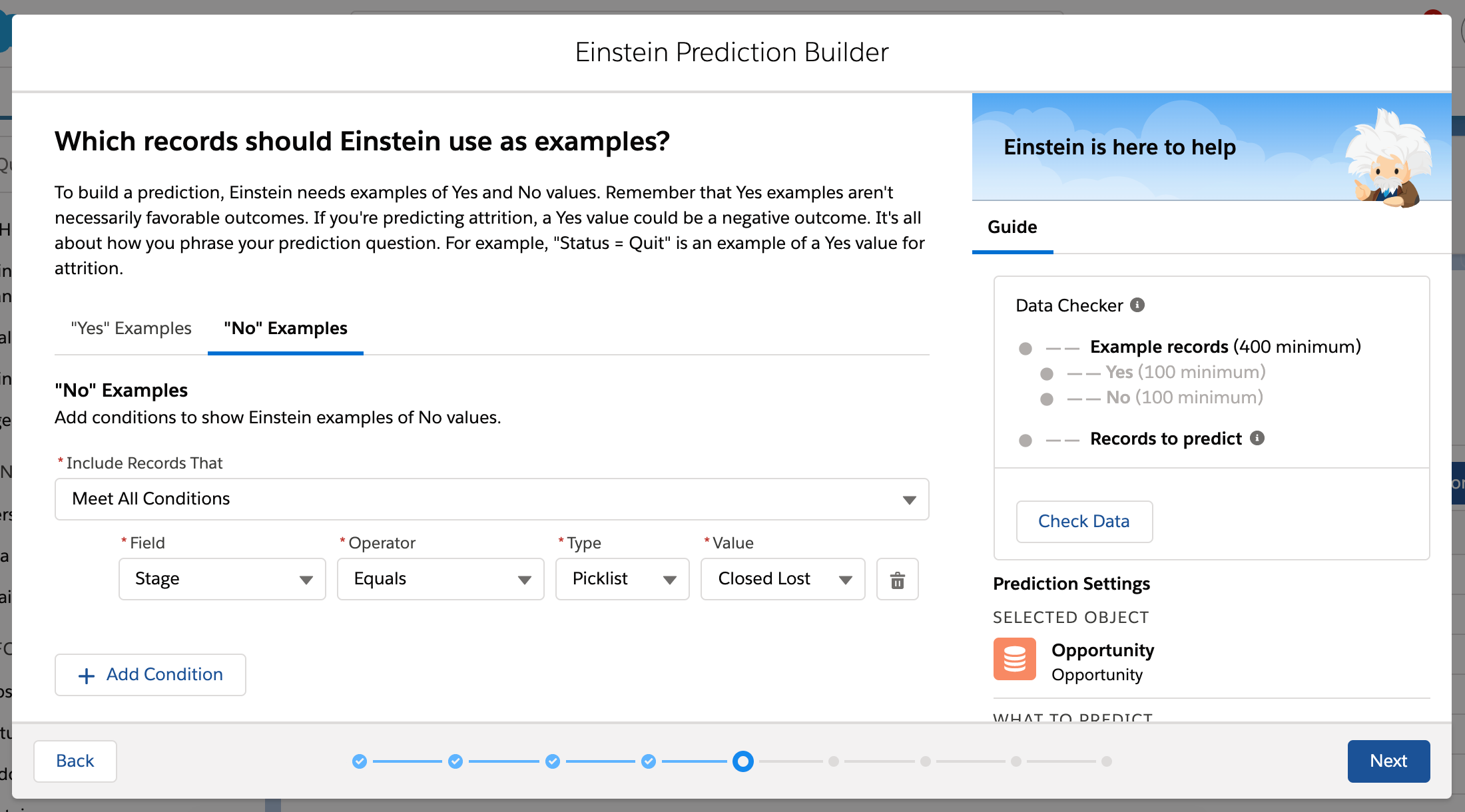The width and height of the screenshot is (1465, 812).
Task: Click the current active progress step
Action: coord(743,761)
